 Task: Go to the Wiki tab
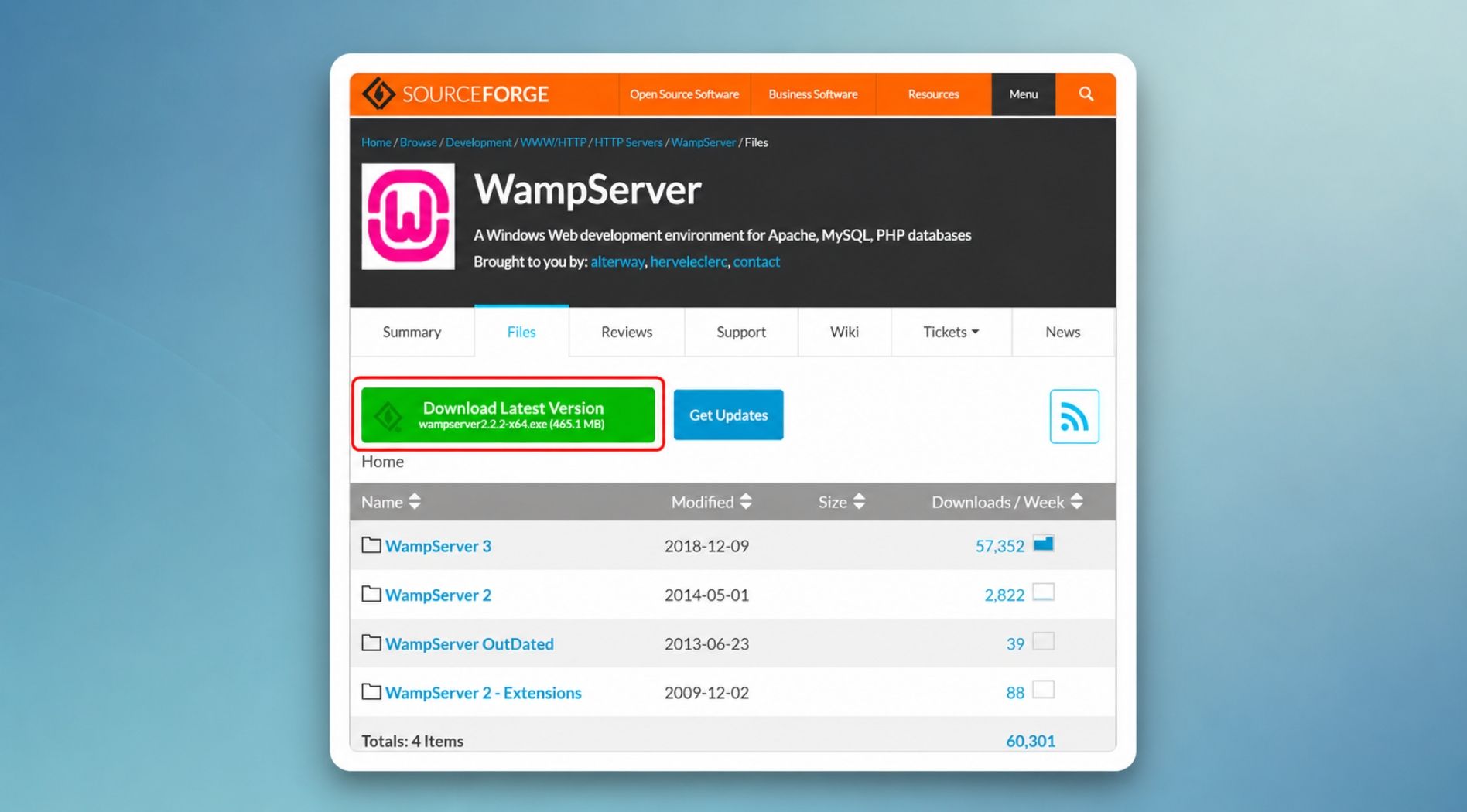[x=844, y=332]
